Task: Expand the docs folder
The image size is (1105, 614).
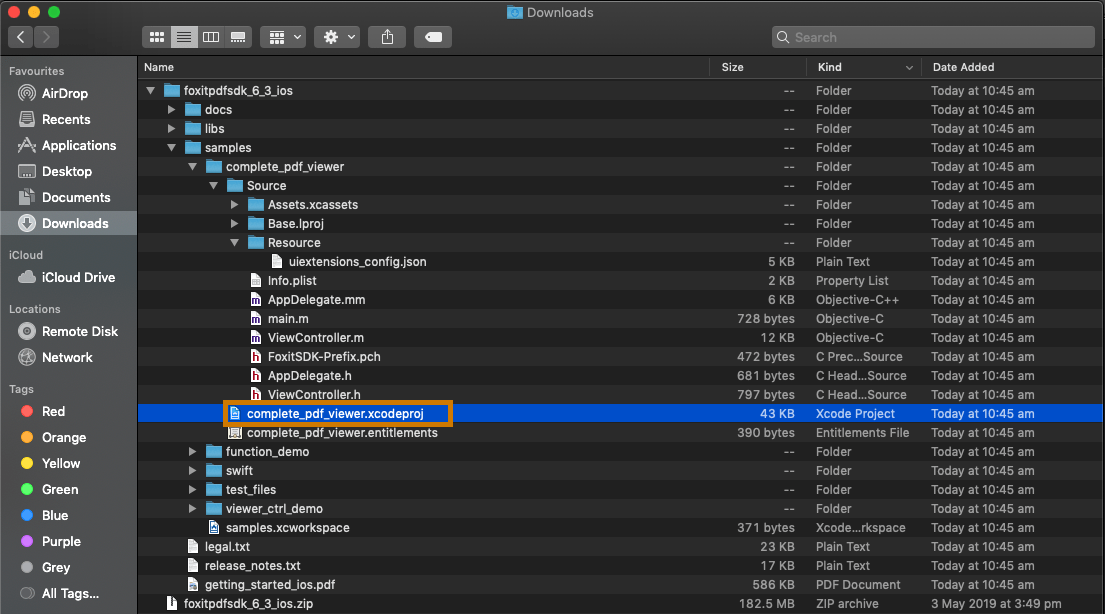Action: [x=171, y=109]
